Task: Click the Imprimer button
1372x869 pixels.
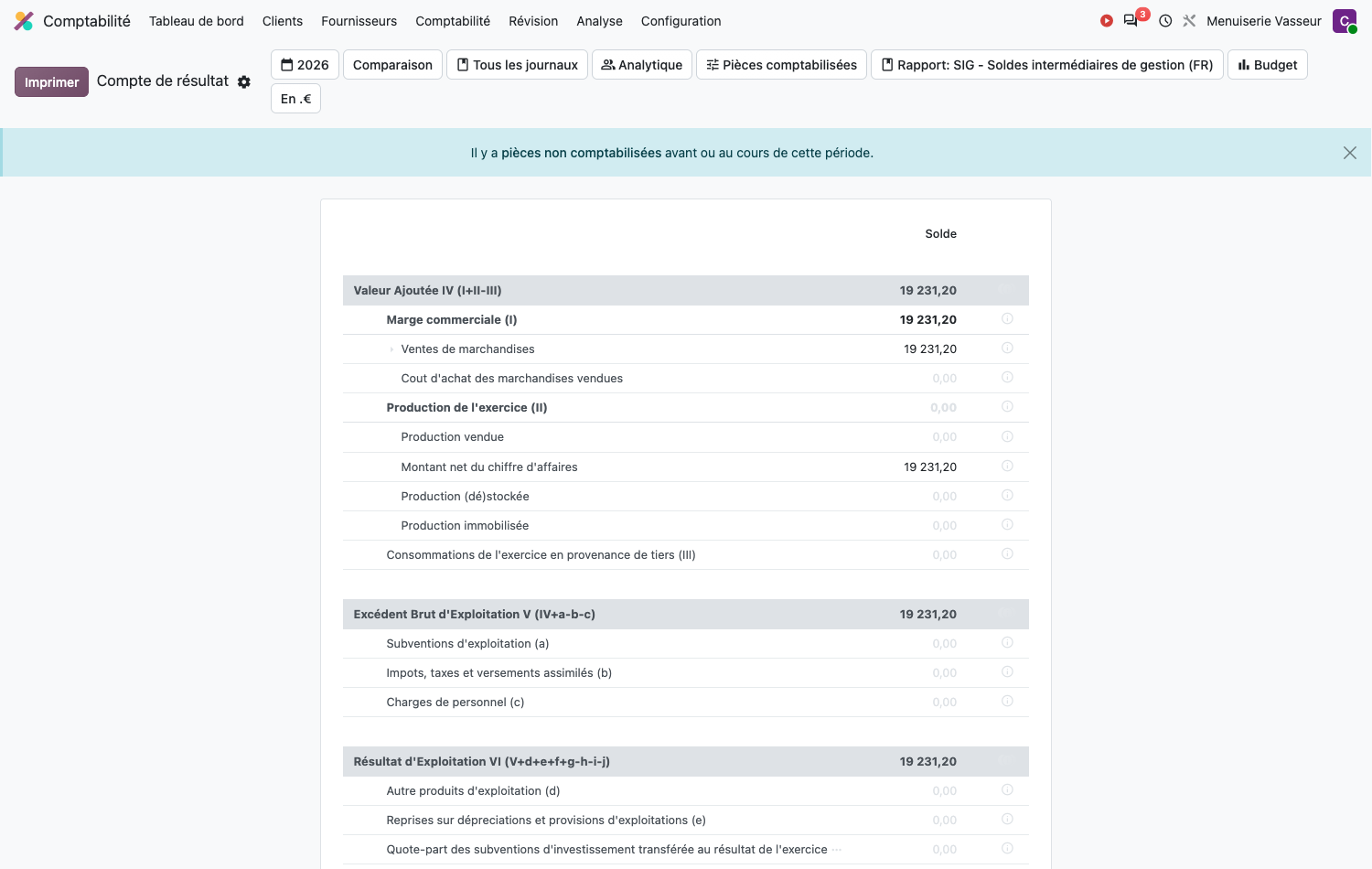Action: [51, 81]
